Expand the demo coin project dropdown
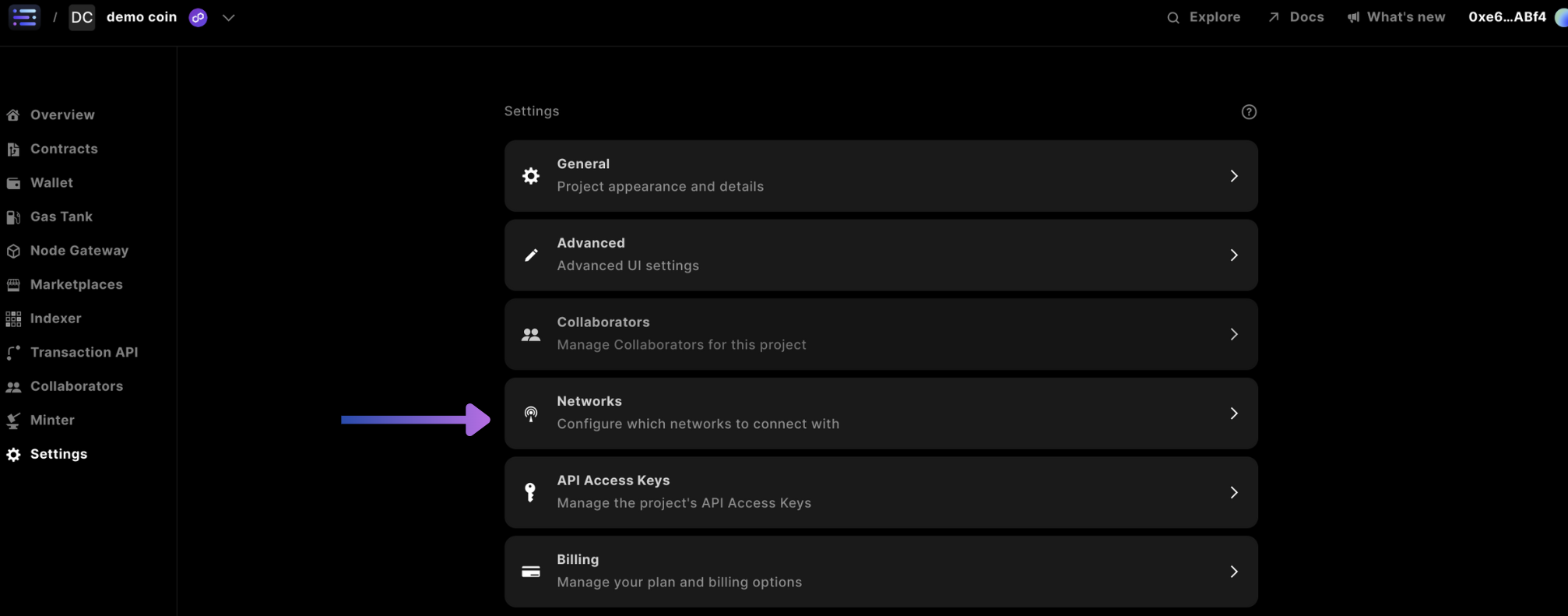 pos(228,17)
